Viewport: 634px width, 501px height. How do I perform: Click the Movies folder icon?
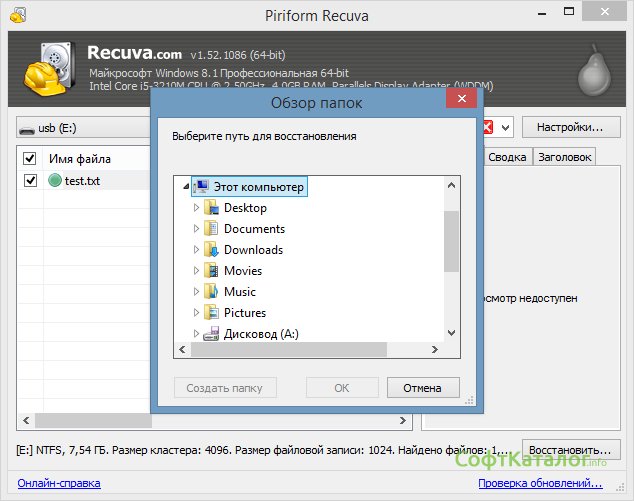tap(211, 271)
